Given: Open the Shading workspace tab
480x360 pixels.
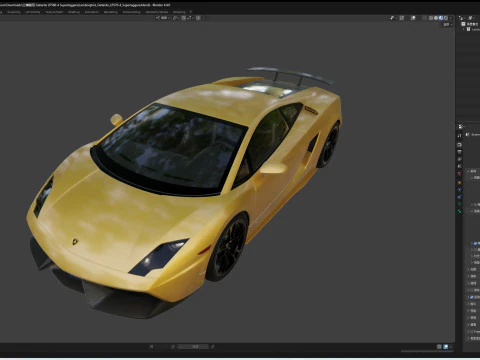Looking at the screenshot, I should pos(74,12).
